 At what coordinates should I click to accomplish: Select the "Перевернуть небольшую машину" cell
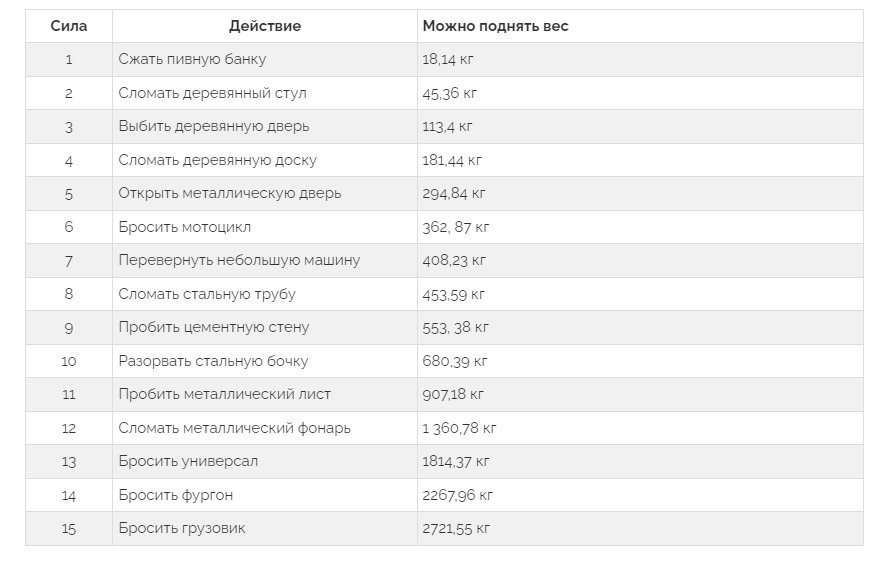pyautogui.click(x=264, y=261)
